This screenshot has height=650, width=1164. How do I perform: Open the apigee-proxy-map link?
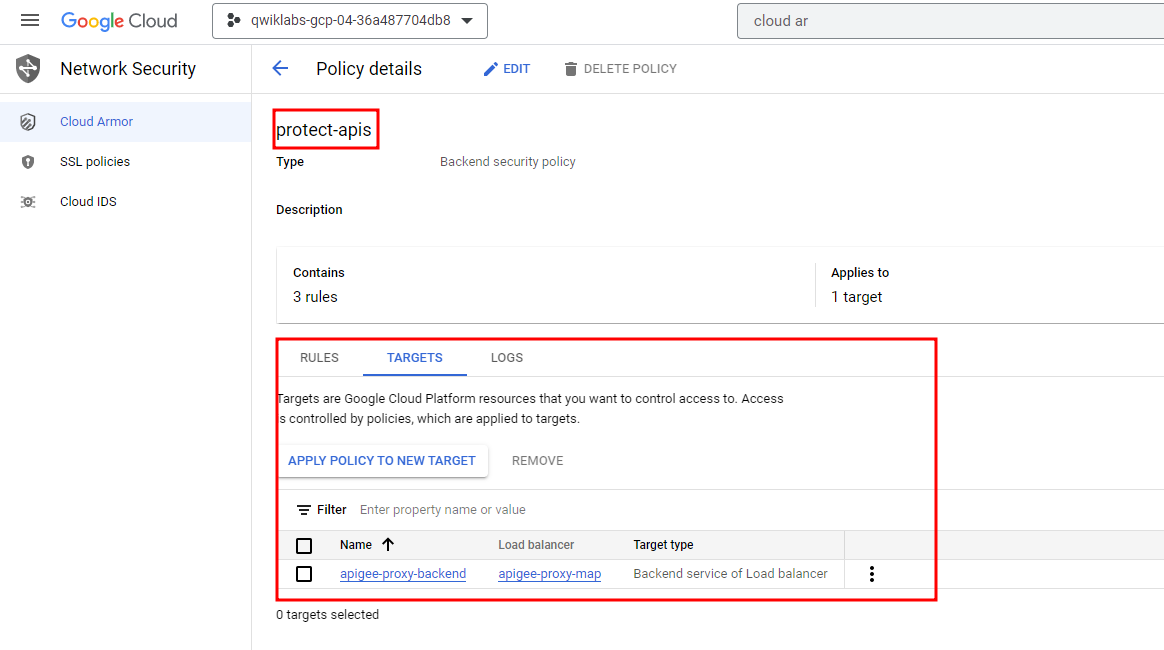tap(549, 574)
